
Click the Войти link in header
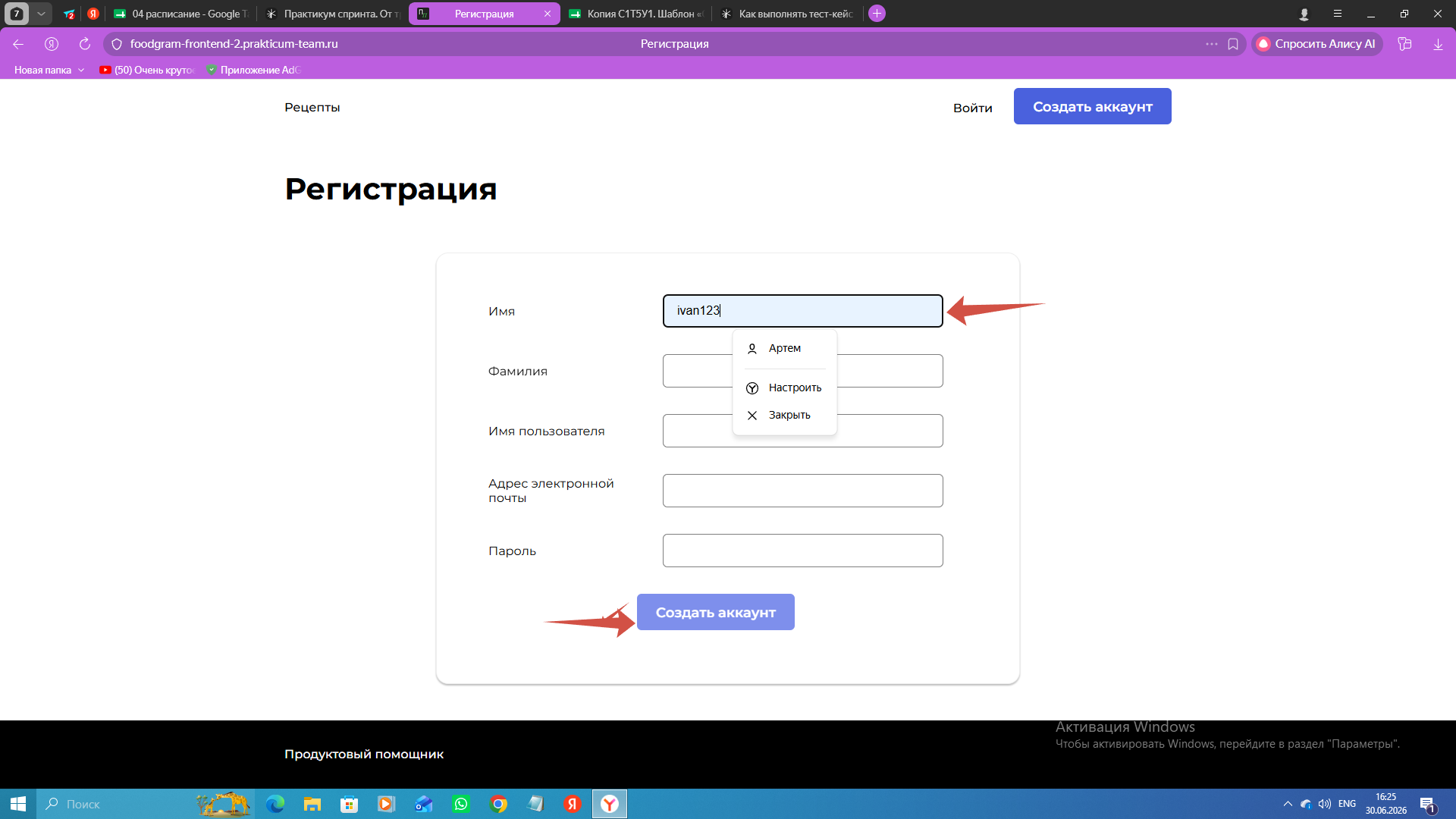click(973, 108)
